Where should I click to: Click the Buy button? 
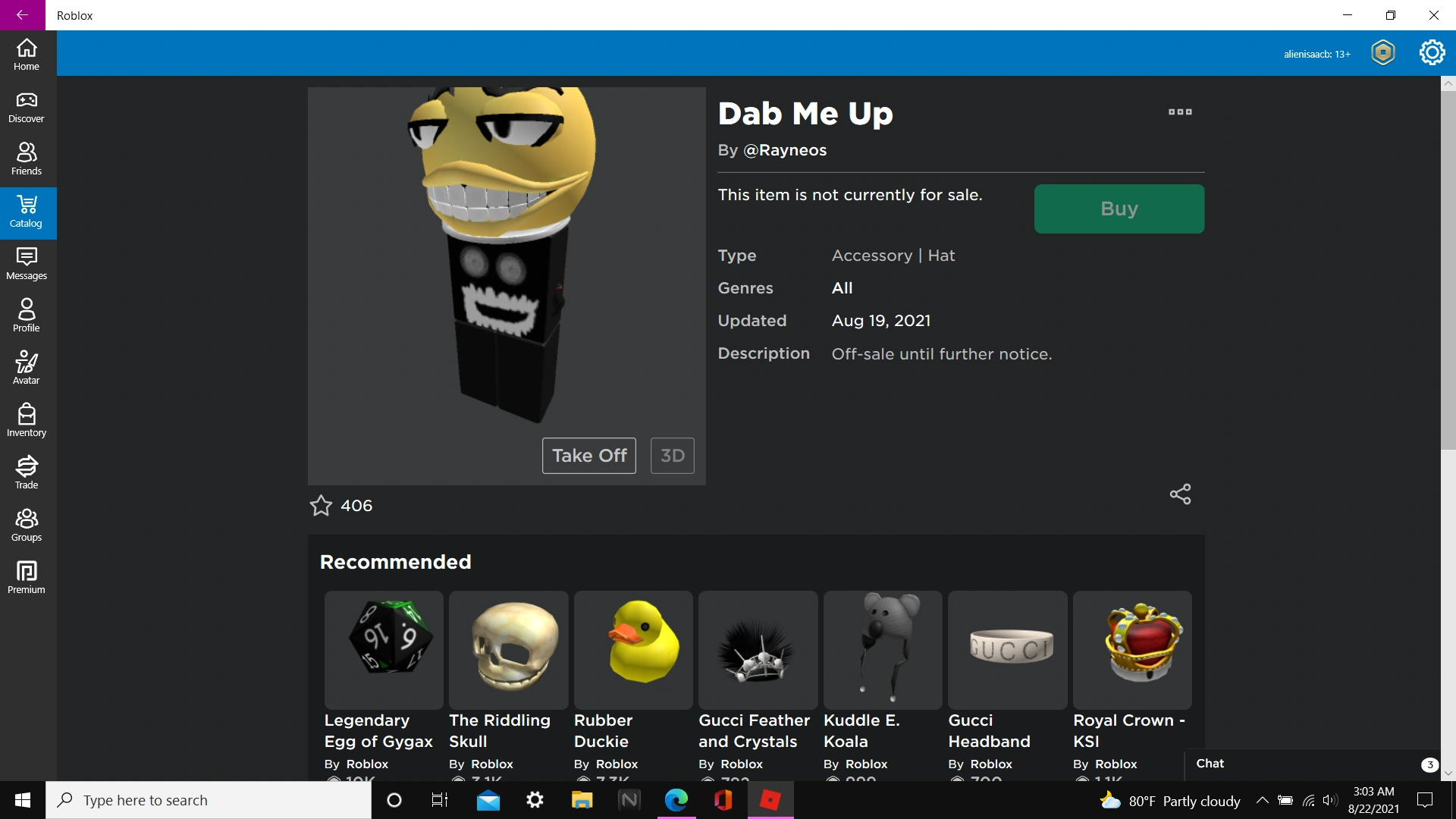pos(1119,209)
